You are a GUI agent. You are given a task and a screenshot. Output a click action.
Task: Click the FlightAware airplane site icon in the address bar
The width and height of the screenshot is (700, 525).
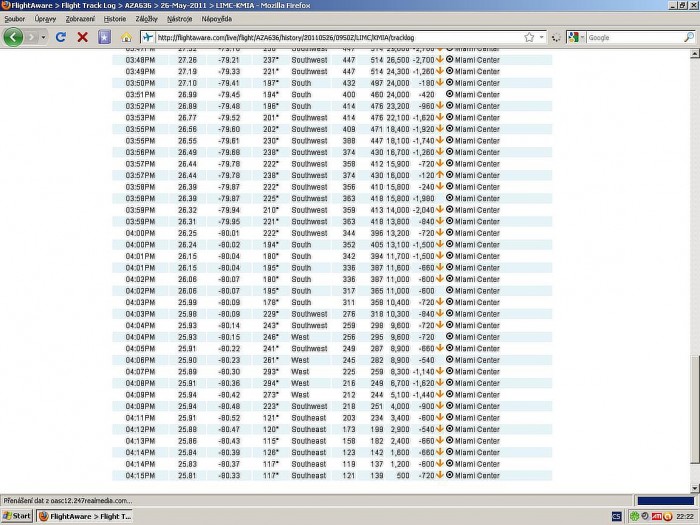tap(148, 38)
